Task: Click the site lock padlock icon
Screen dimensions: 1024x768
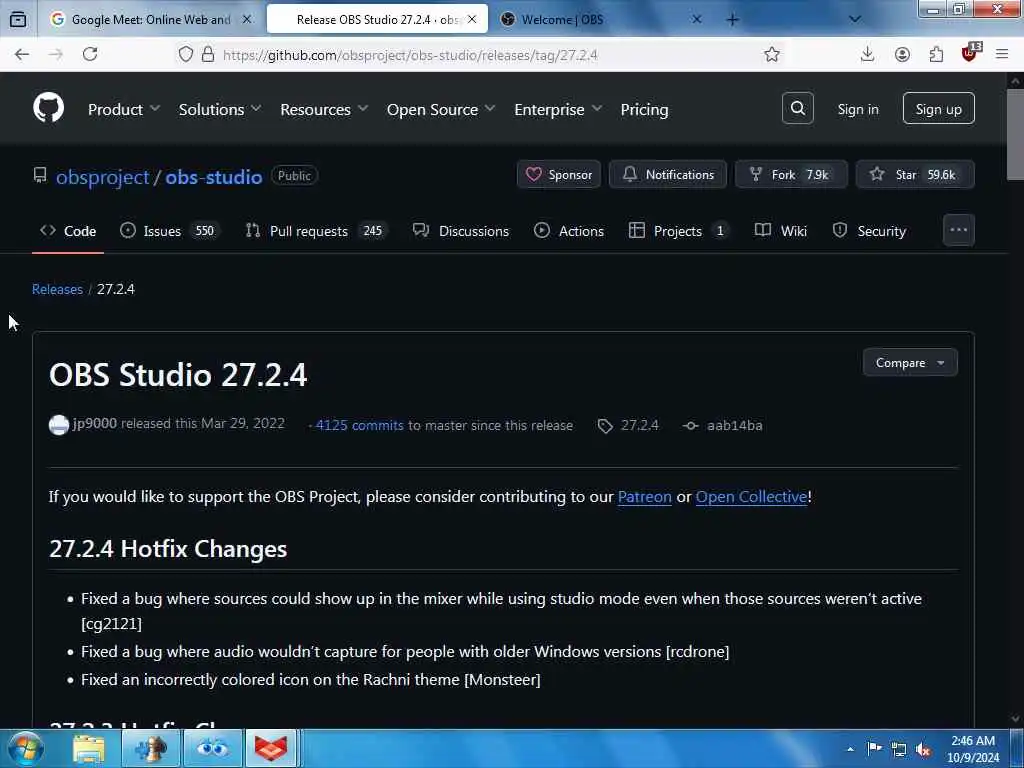Action: (x=208, y=55)
